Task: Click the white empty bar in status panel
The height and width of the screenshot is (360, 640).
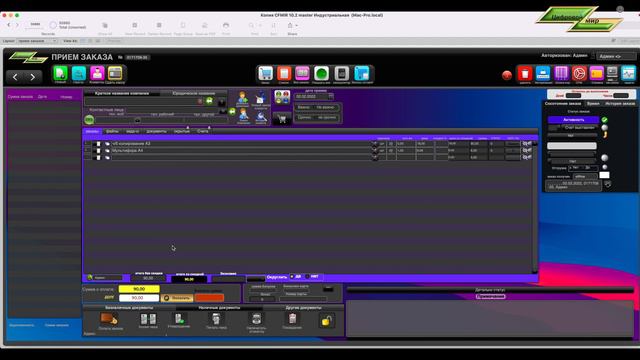Action: click(x=571, y=146)
